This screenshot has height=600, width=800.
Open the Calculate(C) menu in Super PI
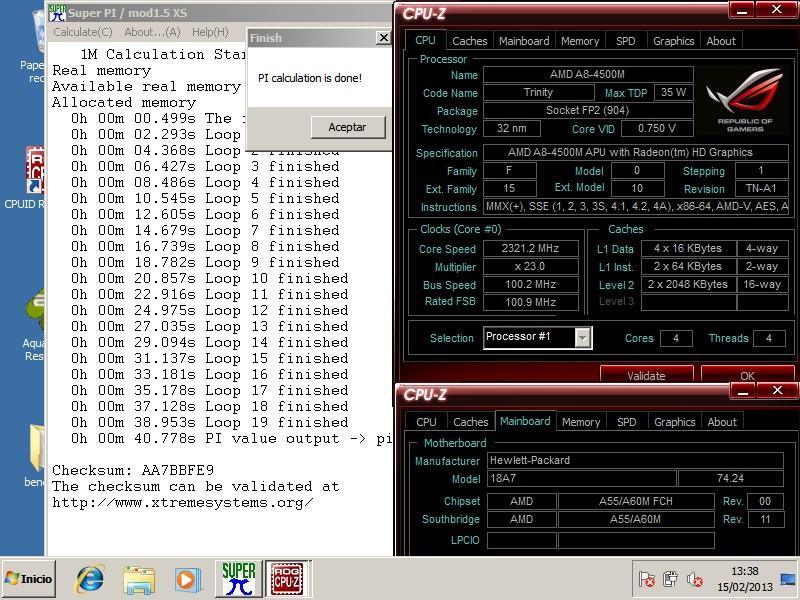[x=83, y=32]
